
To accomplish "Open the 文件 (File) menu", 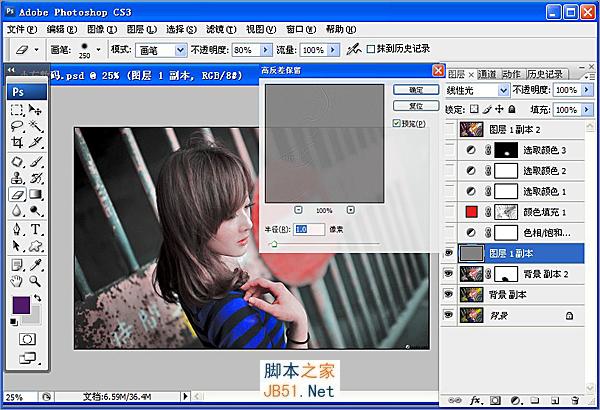I will point(22,29).
